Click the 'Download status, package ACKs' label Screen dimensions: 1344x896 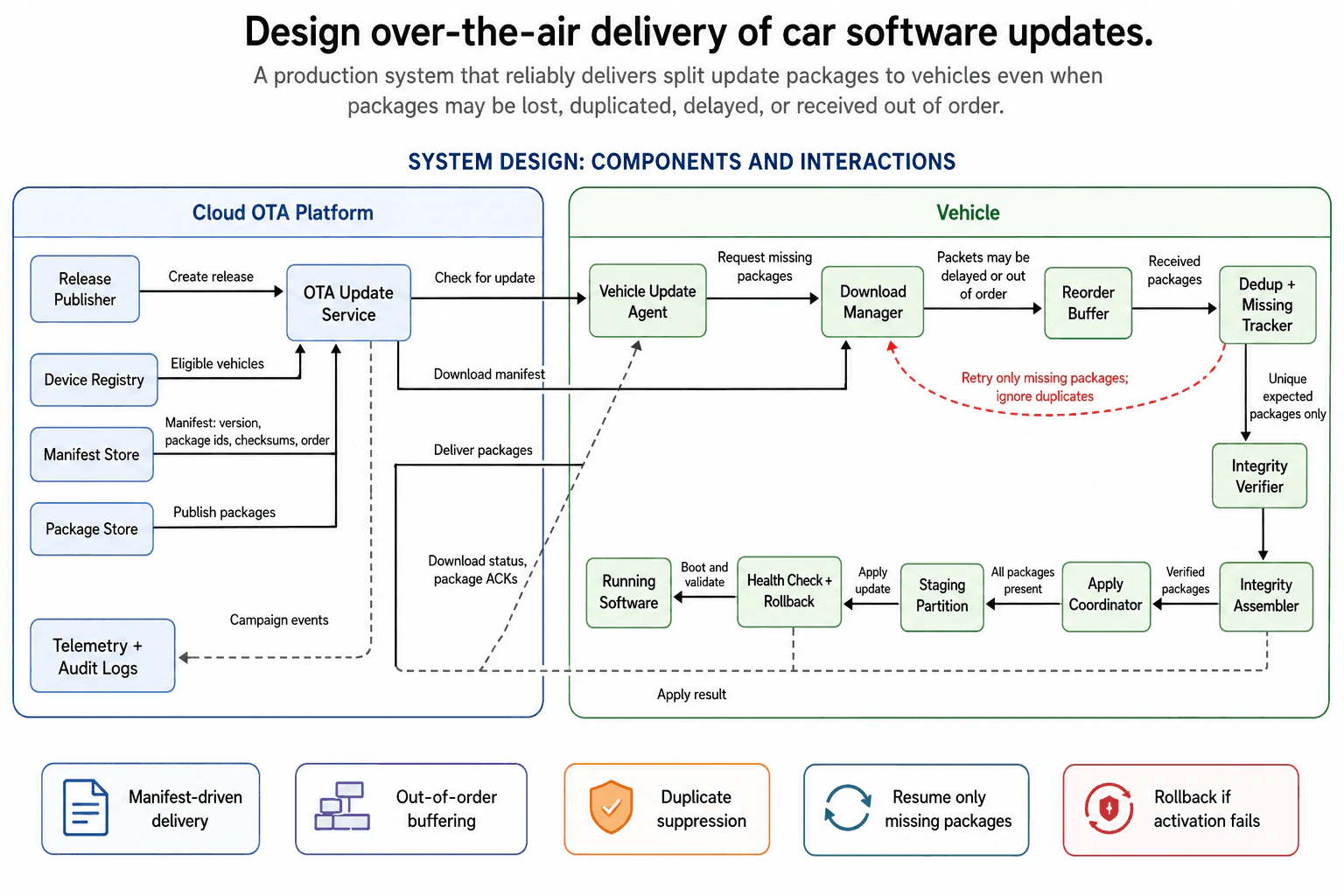pos(477,570)
